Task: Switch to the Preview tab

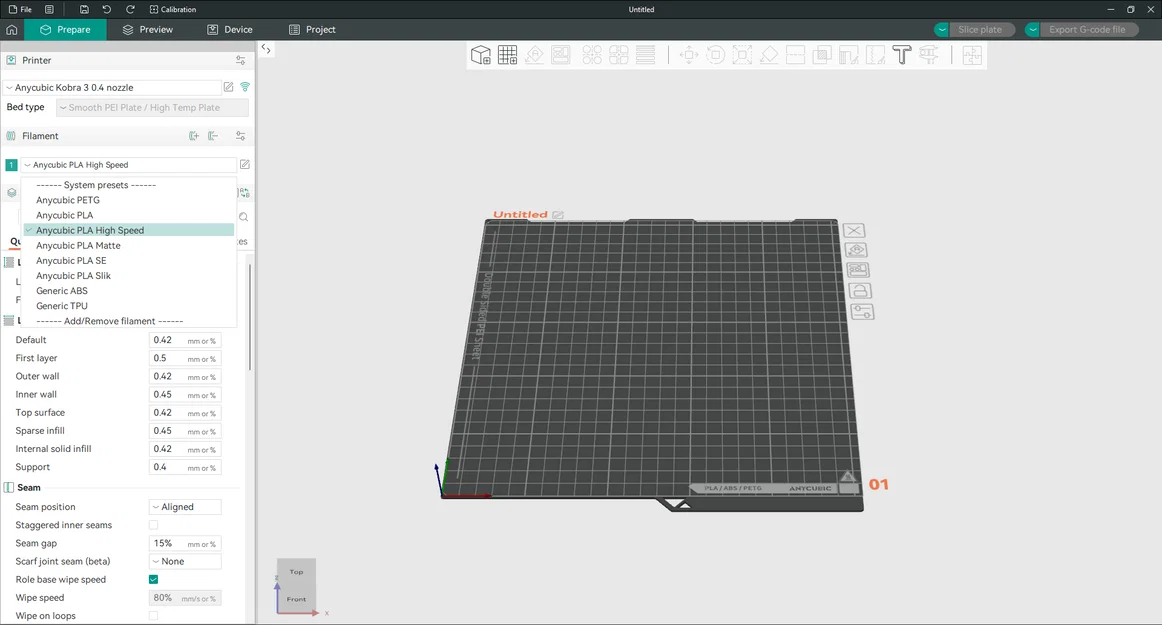Action: (147, 30)
